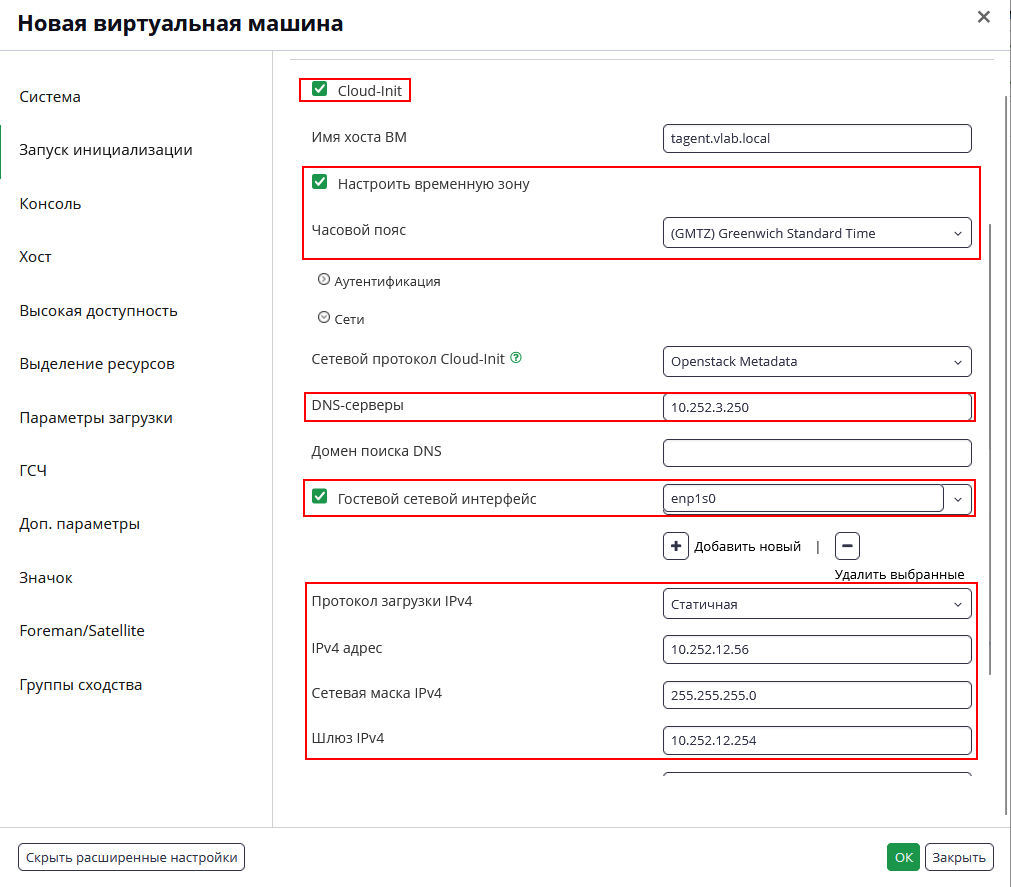The image size is (1011, 887).
Task: Go to Высокая доступность tab
Action: [99, 311]
